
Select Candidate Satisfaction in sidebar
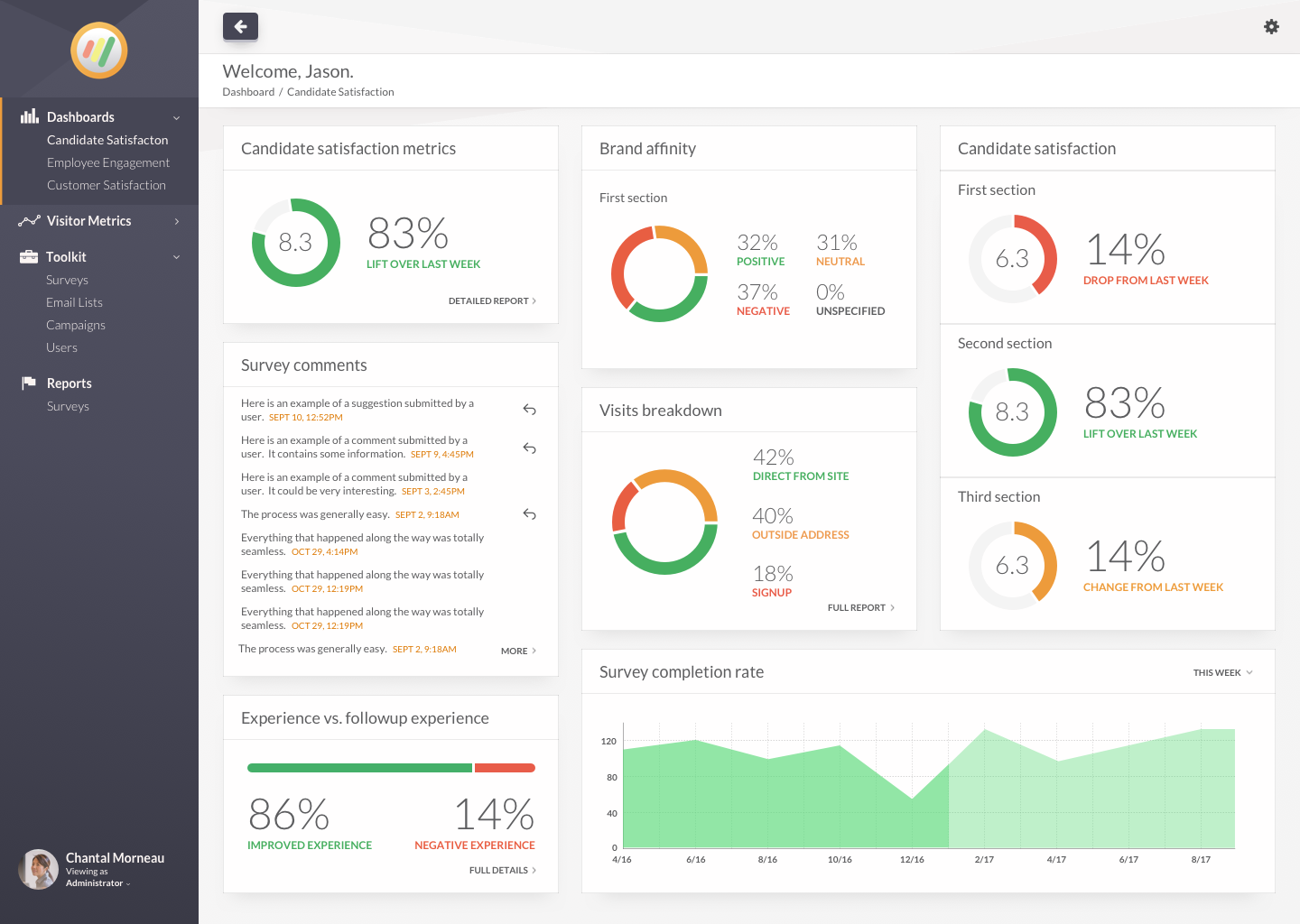(107, 140)
